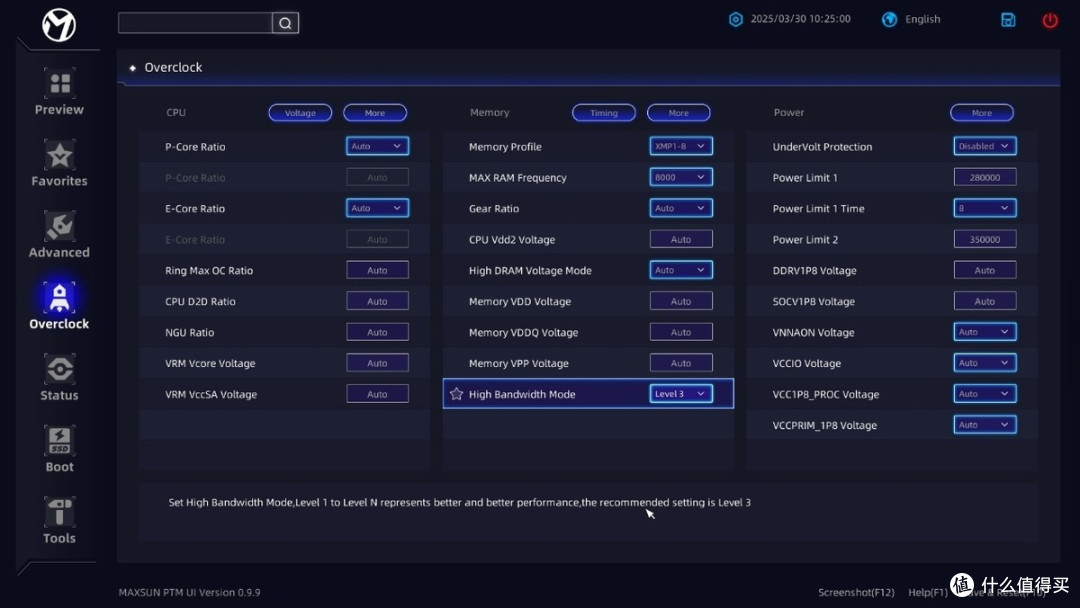The width and height of the screenshot is (1080, 608).
Task: Click VRM VccSA Voltage value field
Action: [x=377, y=394]
